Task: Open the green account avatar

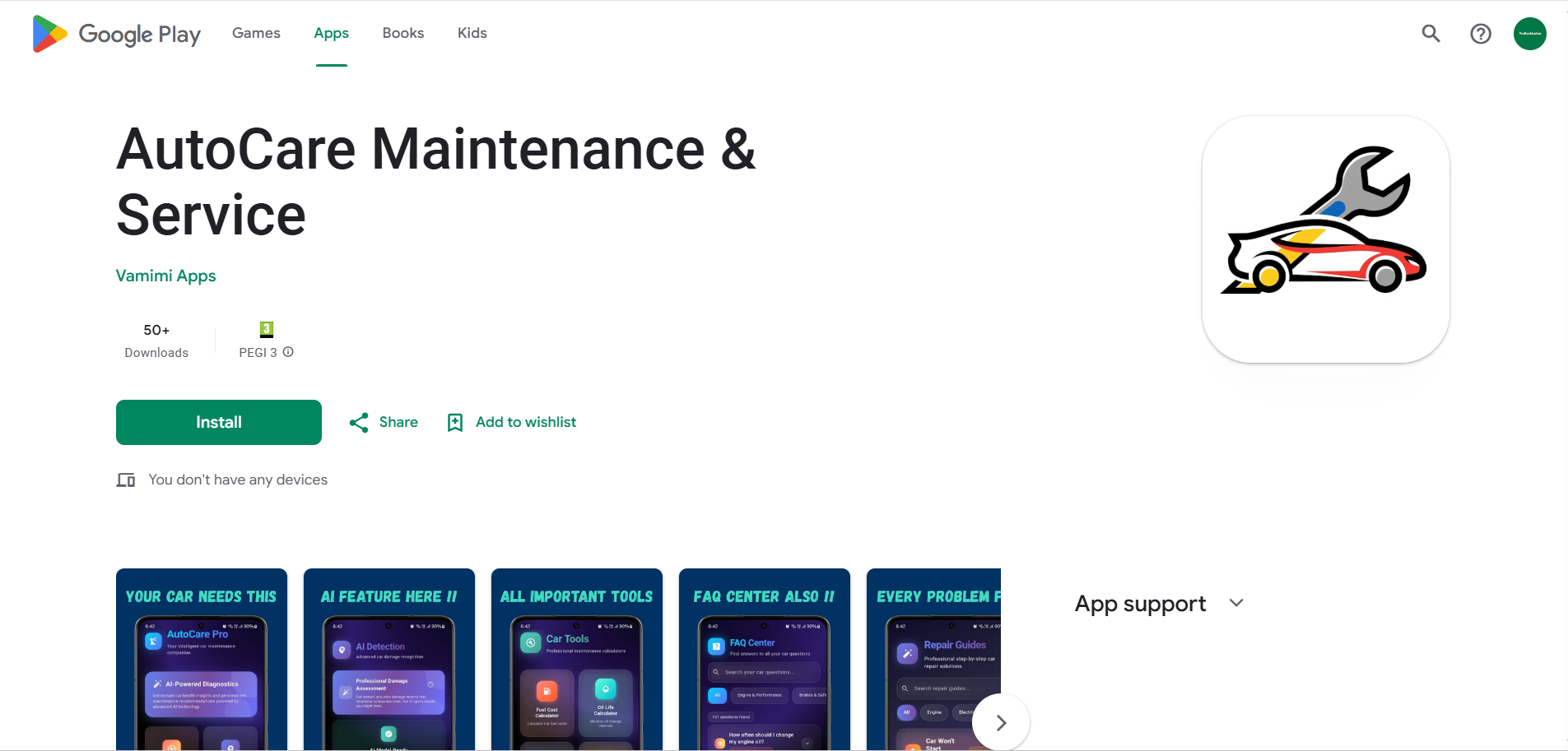Action: click(x=1530, y=34)
